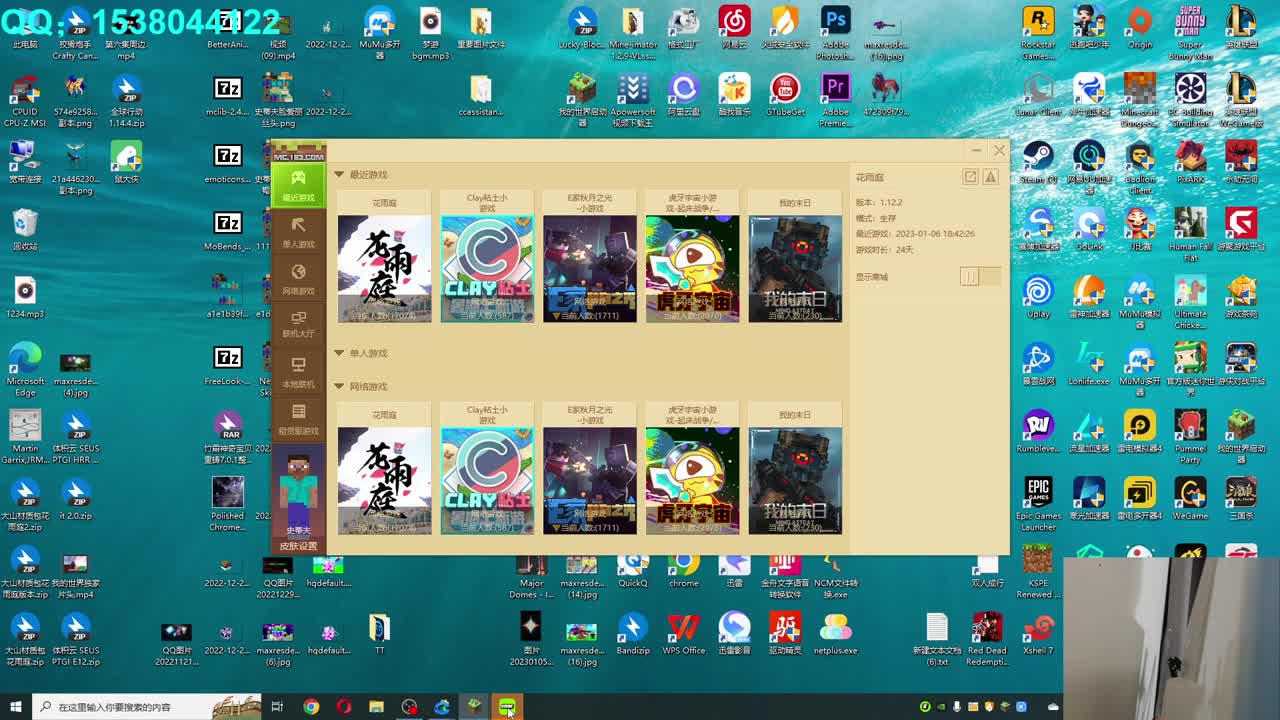Select E家秋月之光 game under 最近游戏

point(590,268)
